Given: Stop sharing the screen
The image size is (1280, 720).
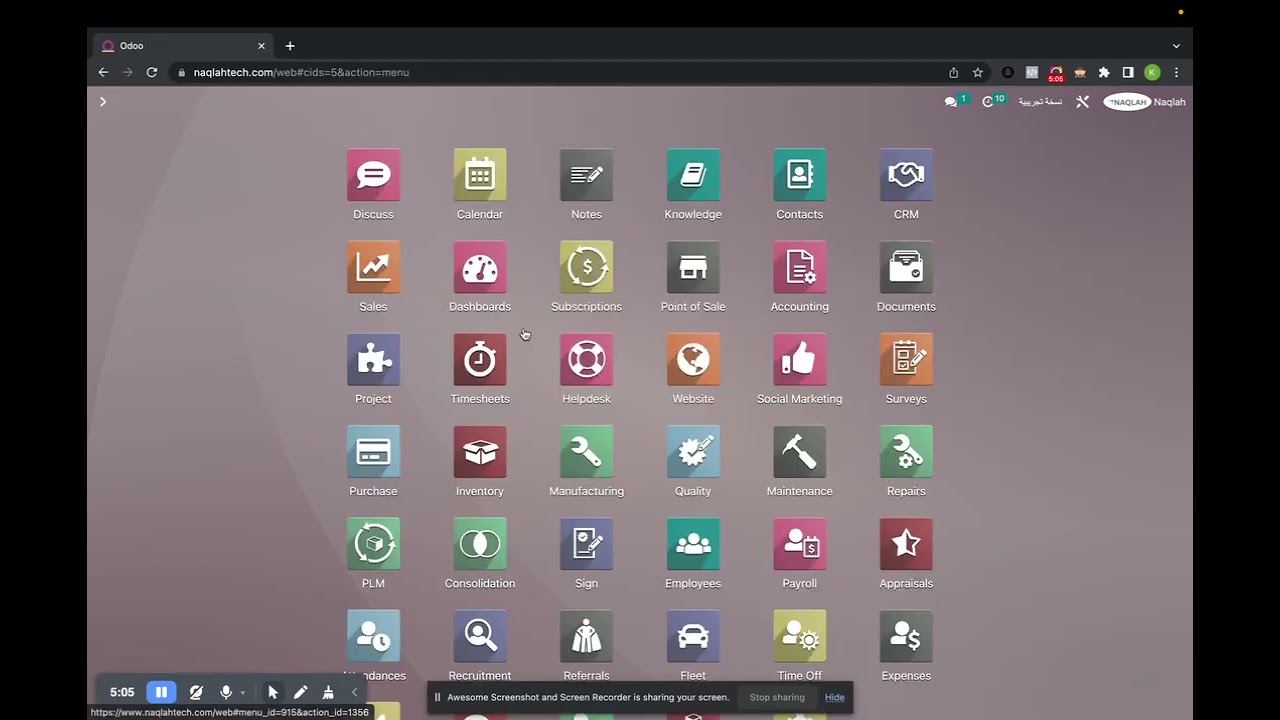Looking at the screenshot, I should 777,697.
